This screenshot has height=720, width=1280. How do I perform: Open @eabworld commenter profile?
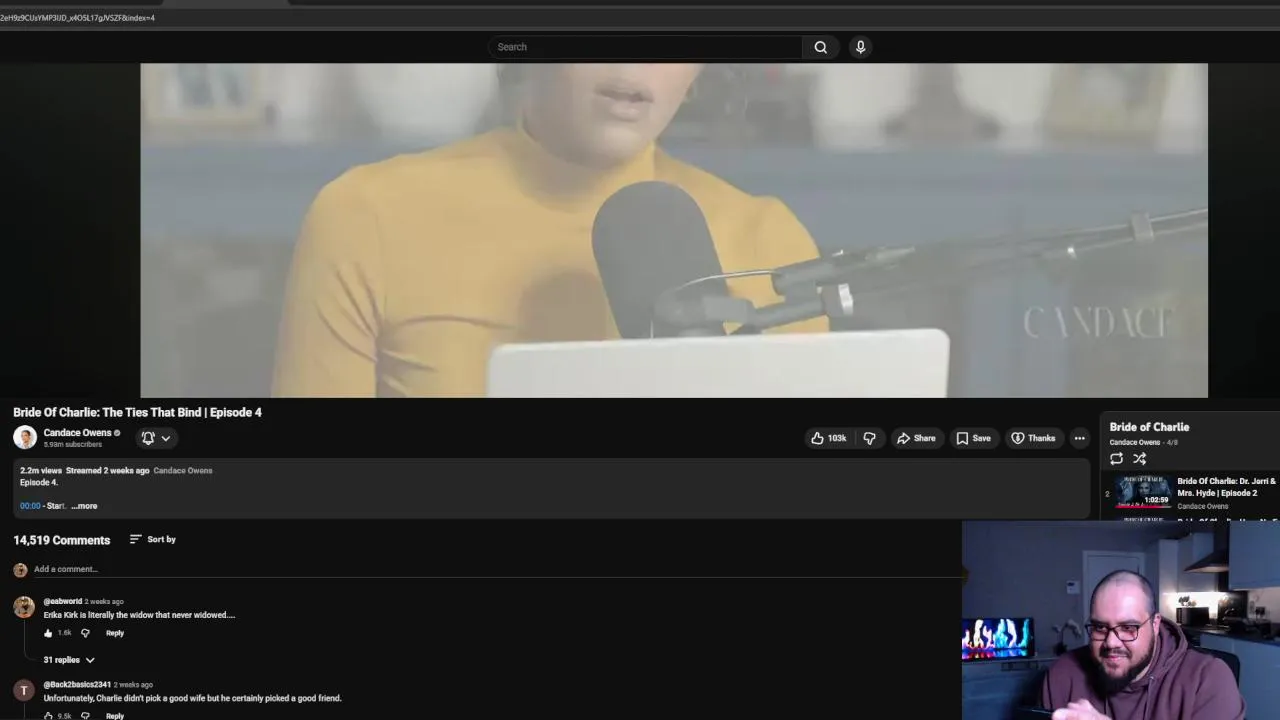click(x=62, y=601)
